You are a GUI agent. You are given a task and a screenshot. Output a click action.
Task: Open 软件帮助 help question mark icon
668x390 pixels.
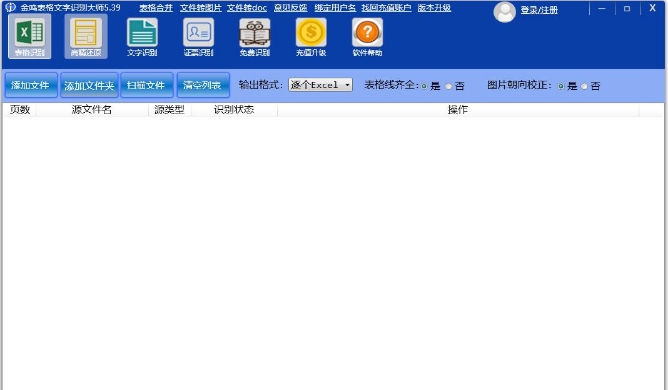pos(367,37)
